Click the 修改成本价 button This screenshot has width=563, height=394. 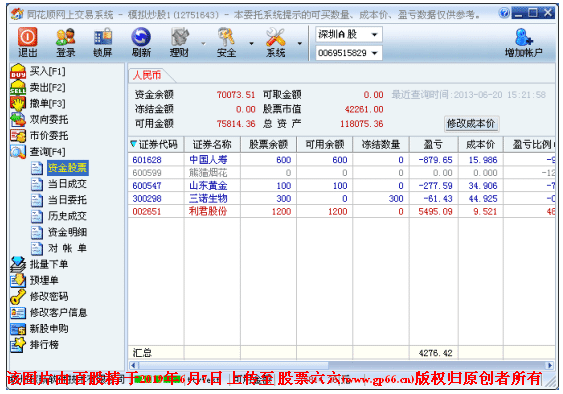(x=471, y=124)
